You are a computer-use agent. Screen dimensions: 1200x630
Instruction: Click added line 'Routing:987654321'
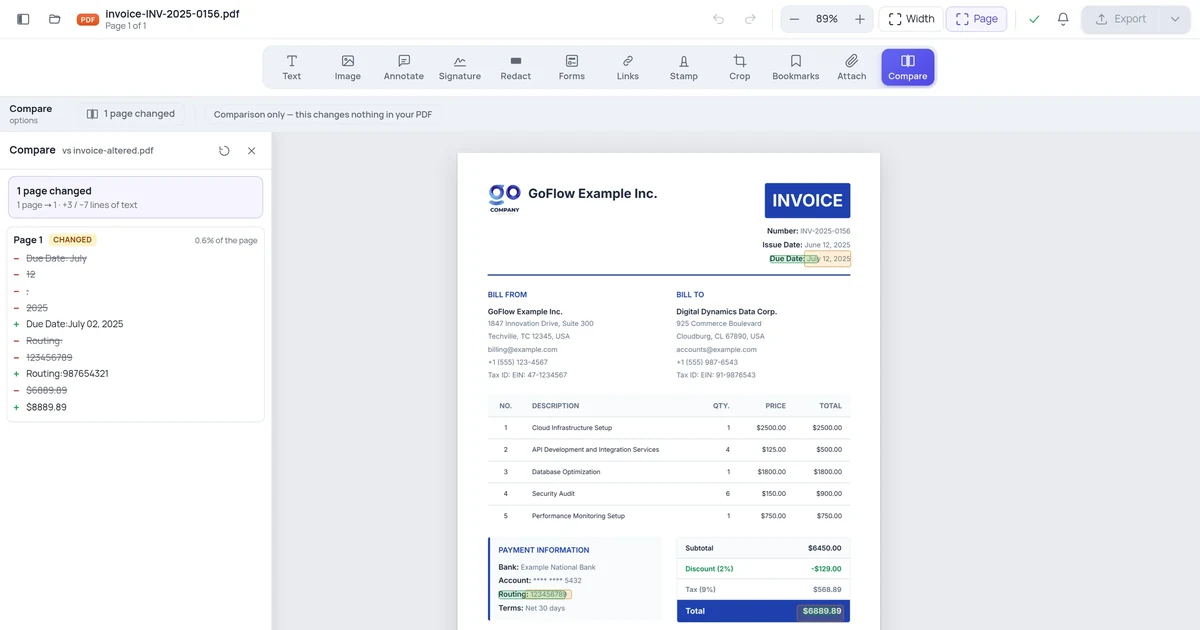point(67,374)
